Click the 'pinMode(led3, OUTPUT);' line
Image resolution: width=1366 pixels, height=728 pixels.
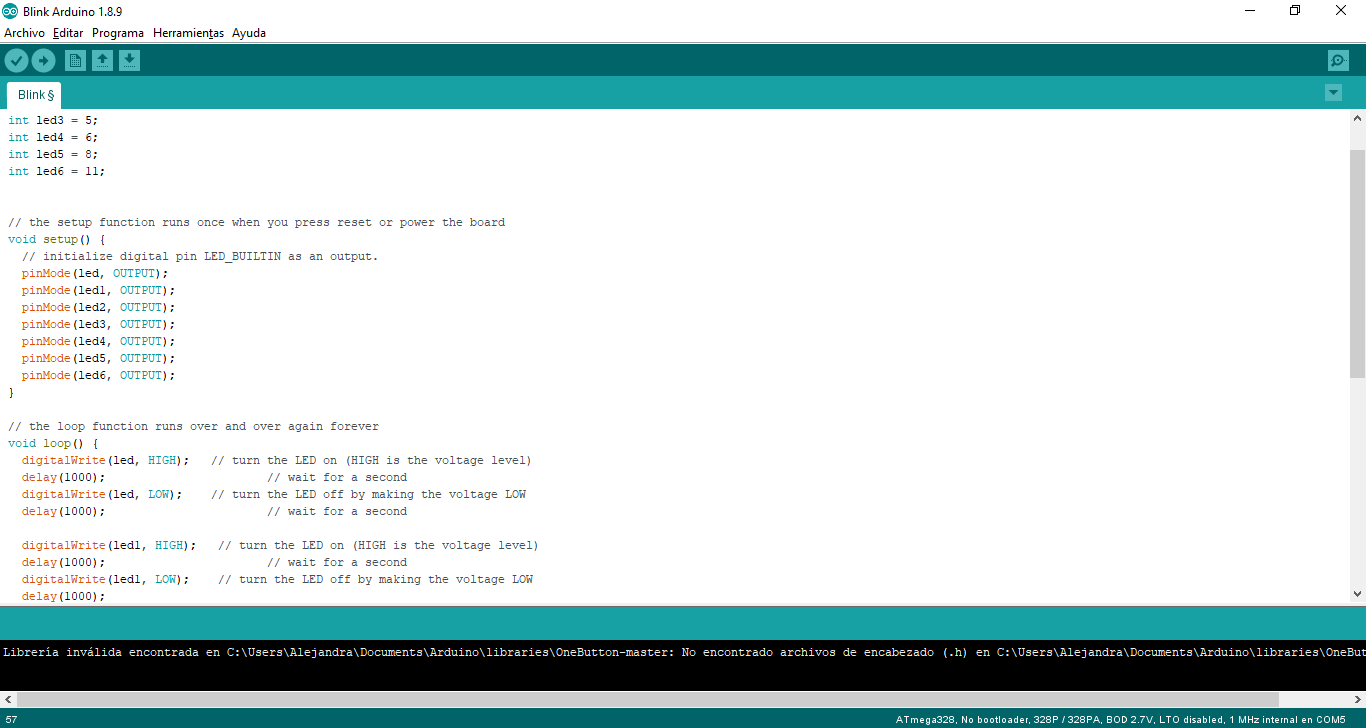coord(98,324)
